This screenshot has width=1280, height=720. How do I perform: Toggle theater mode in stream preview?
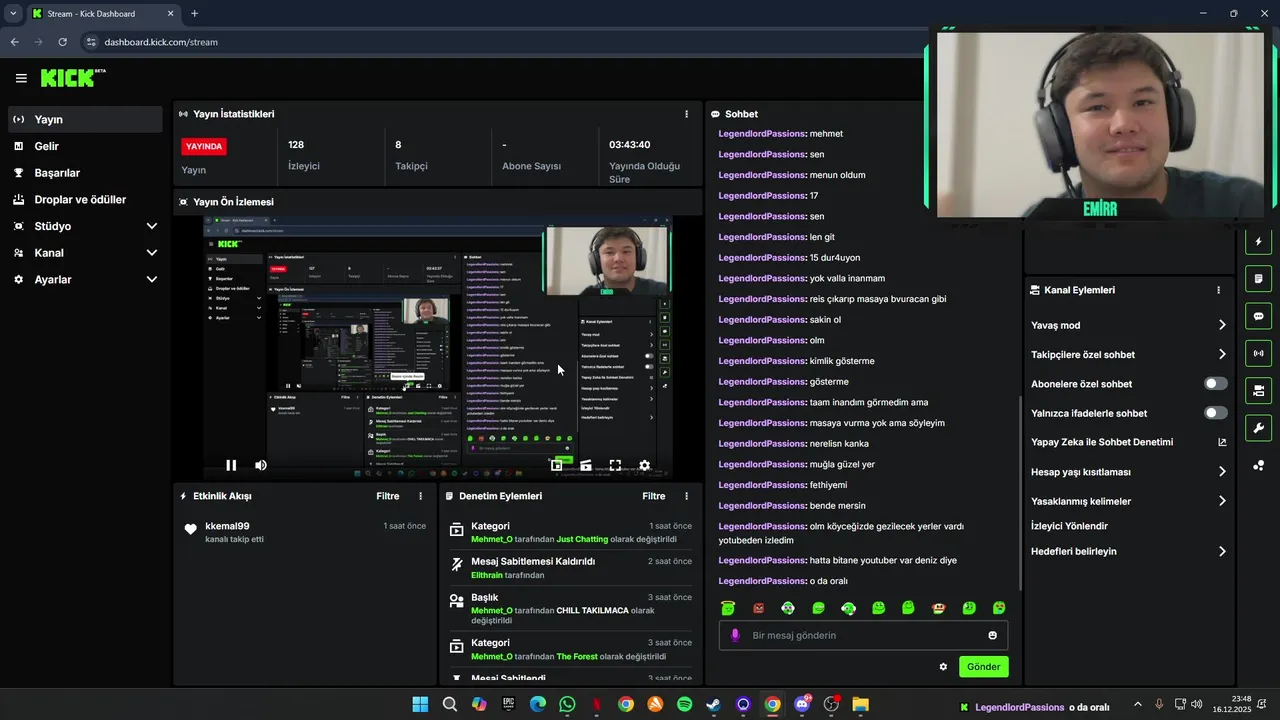coord(586,465)
